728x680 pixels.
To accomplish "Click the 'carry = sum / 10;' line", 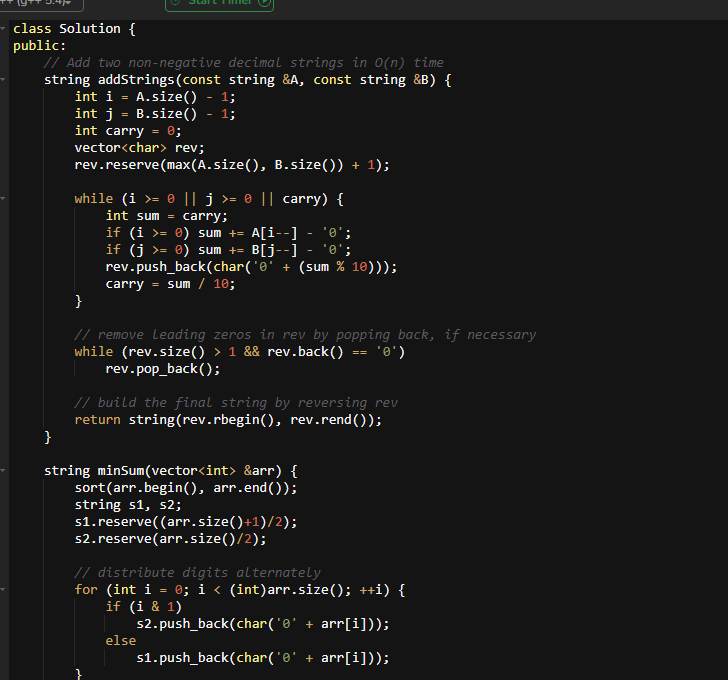I will (x=170, y=284).
